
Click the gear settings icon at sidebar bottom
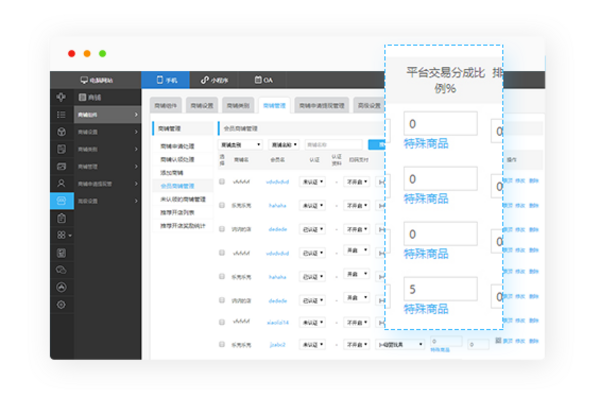point(61,305)
